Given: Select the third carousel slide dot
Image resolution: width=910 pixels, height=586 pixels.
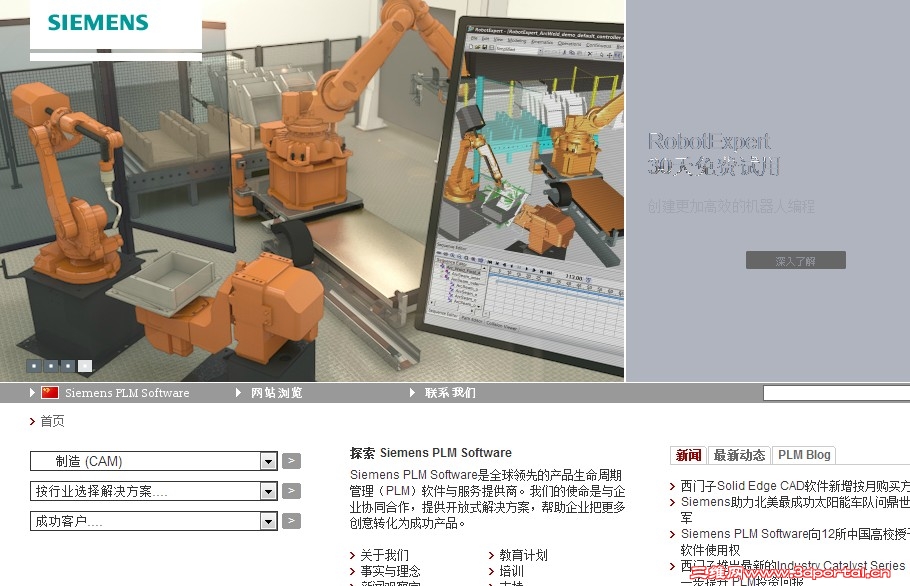Looking at the screenshot, I should [x=68, y=366].
